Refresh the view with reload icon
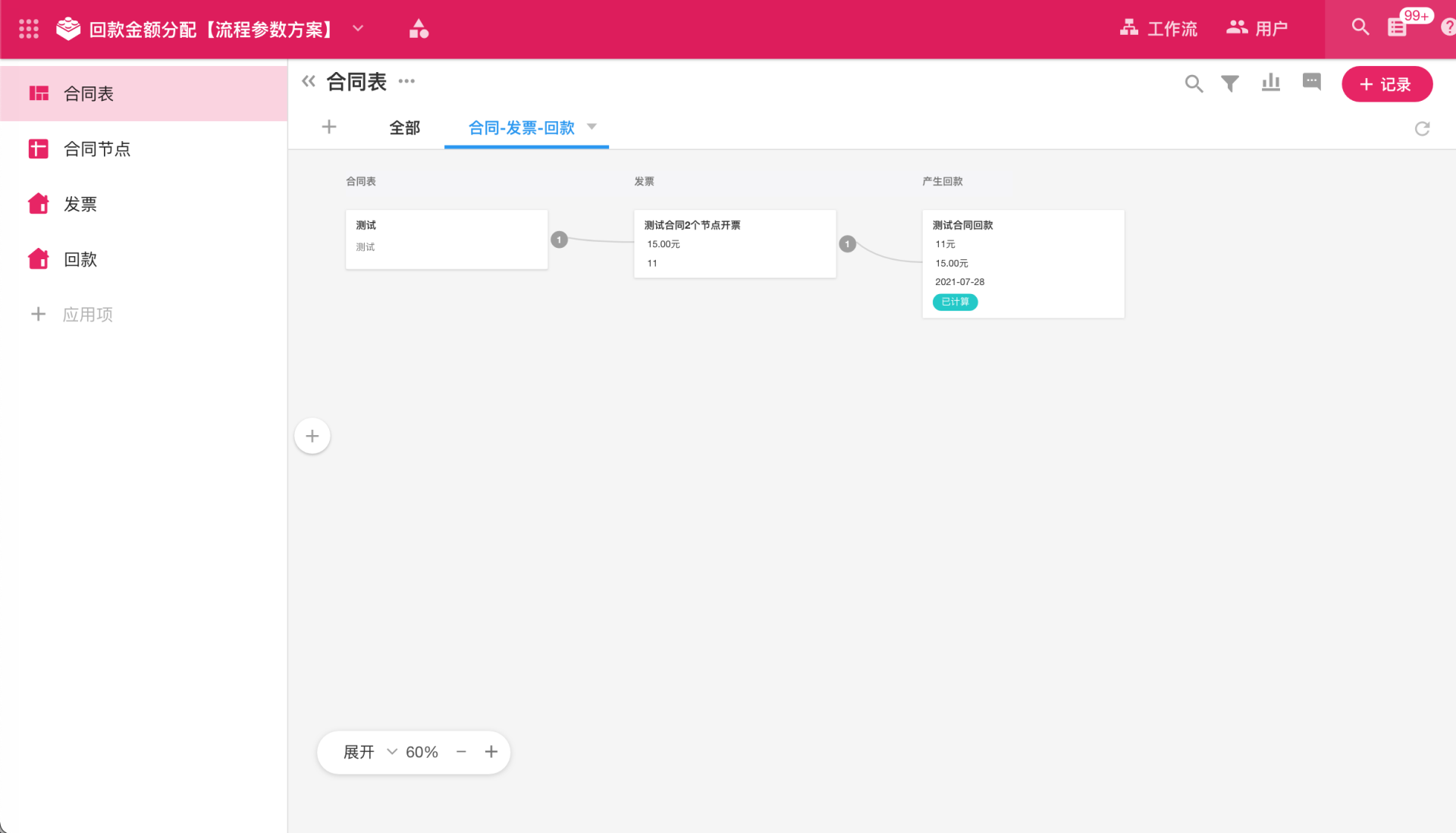1456x833 pixels. point(1422,129)
